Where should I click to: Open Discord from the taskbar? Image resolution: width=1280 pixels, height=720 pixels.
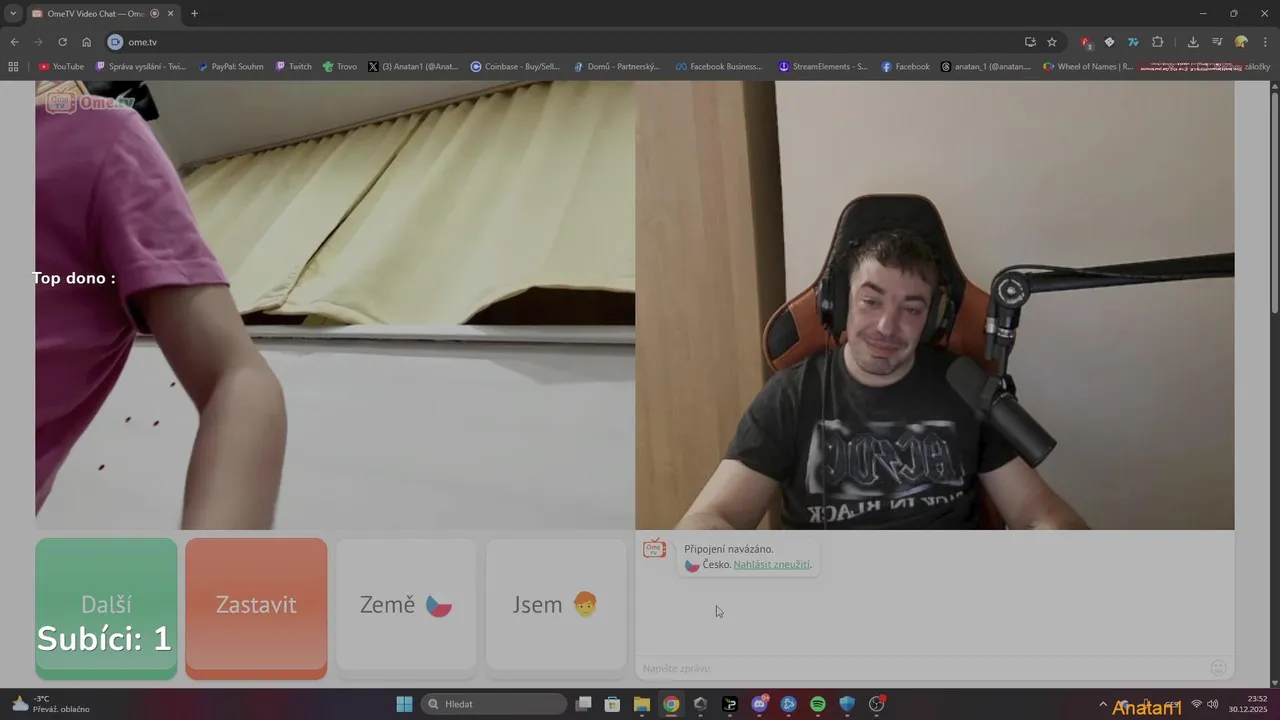pyautogui.click(x=759, y=704)
